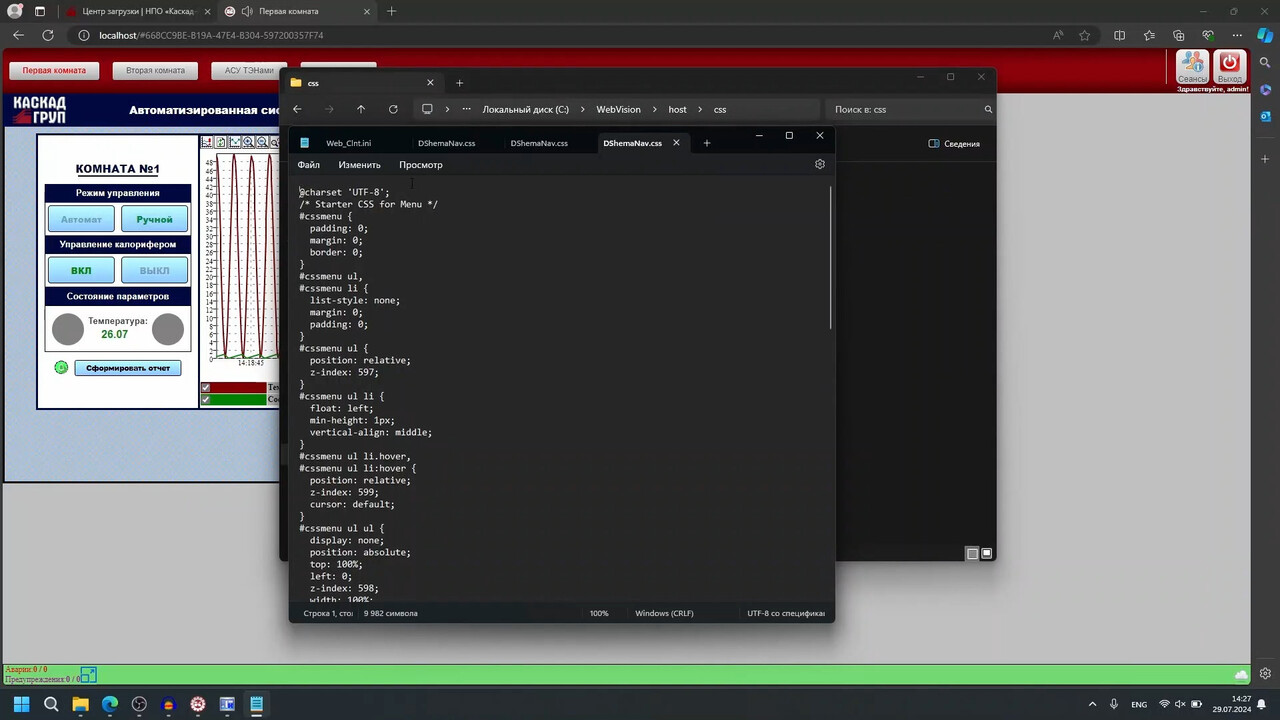Expand the breadcrumb ellipsis in File Explorer
1280x720 pixels.
tap(466, 109)
